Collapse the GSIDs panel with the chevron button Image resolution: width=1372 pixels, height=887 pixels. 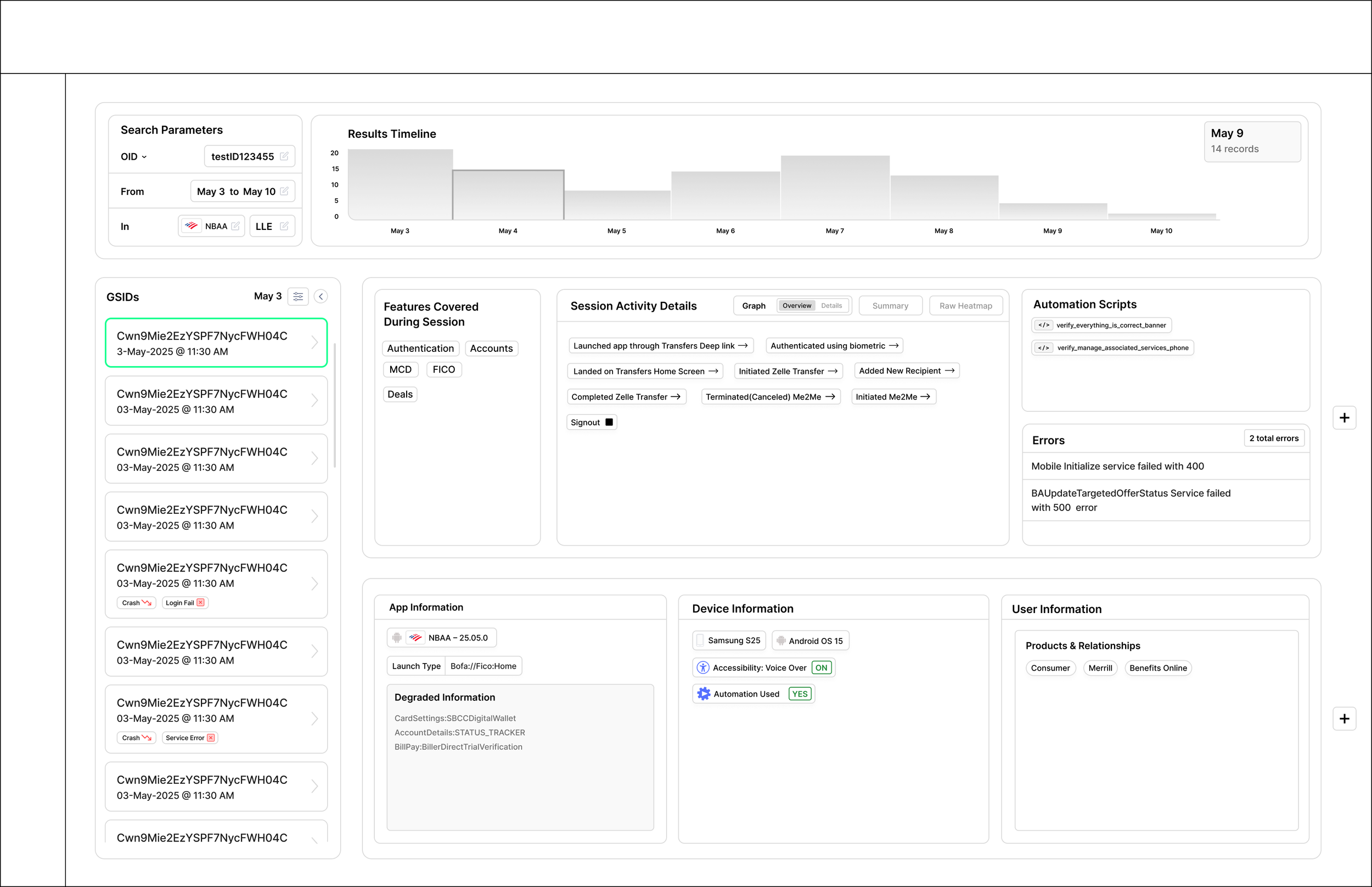[320, 296]
